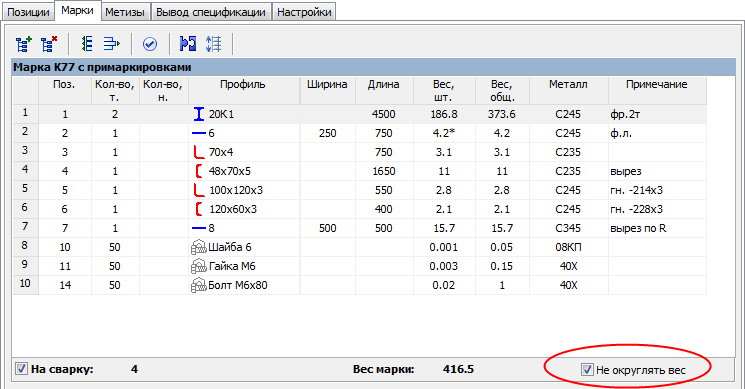Click weight cell 0.02
Viewport: 745px width, 389px height.
pyautogui.click(x=444, y=285)
